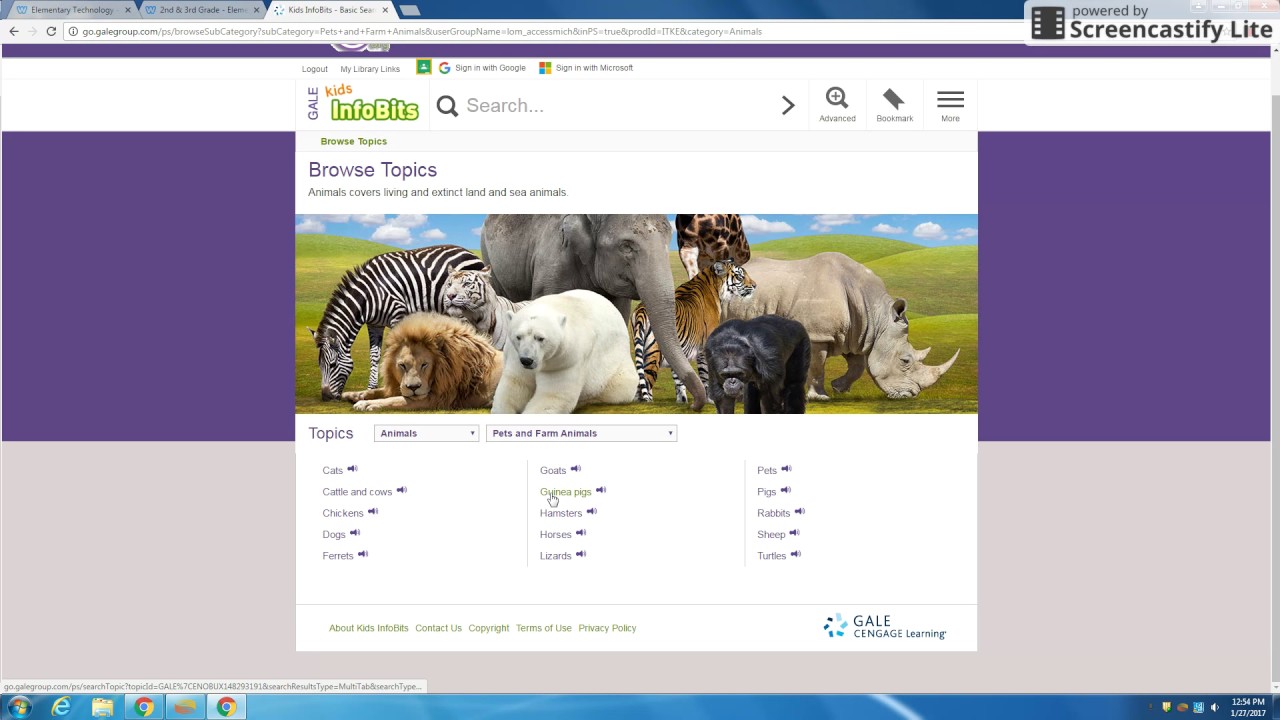Click Browse Topics breadcrumb
Screen dimensions: 1280x720
click(x=353, y=141)
